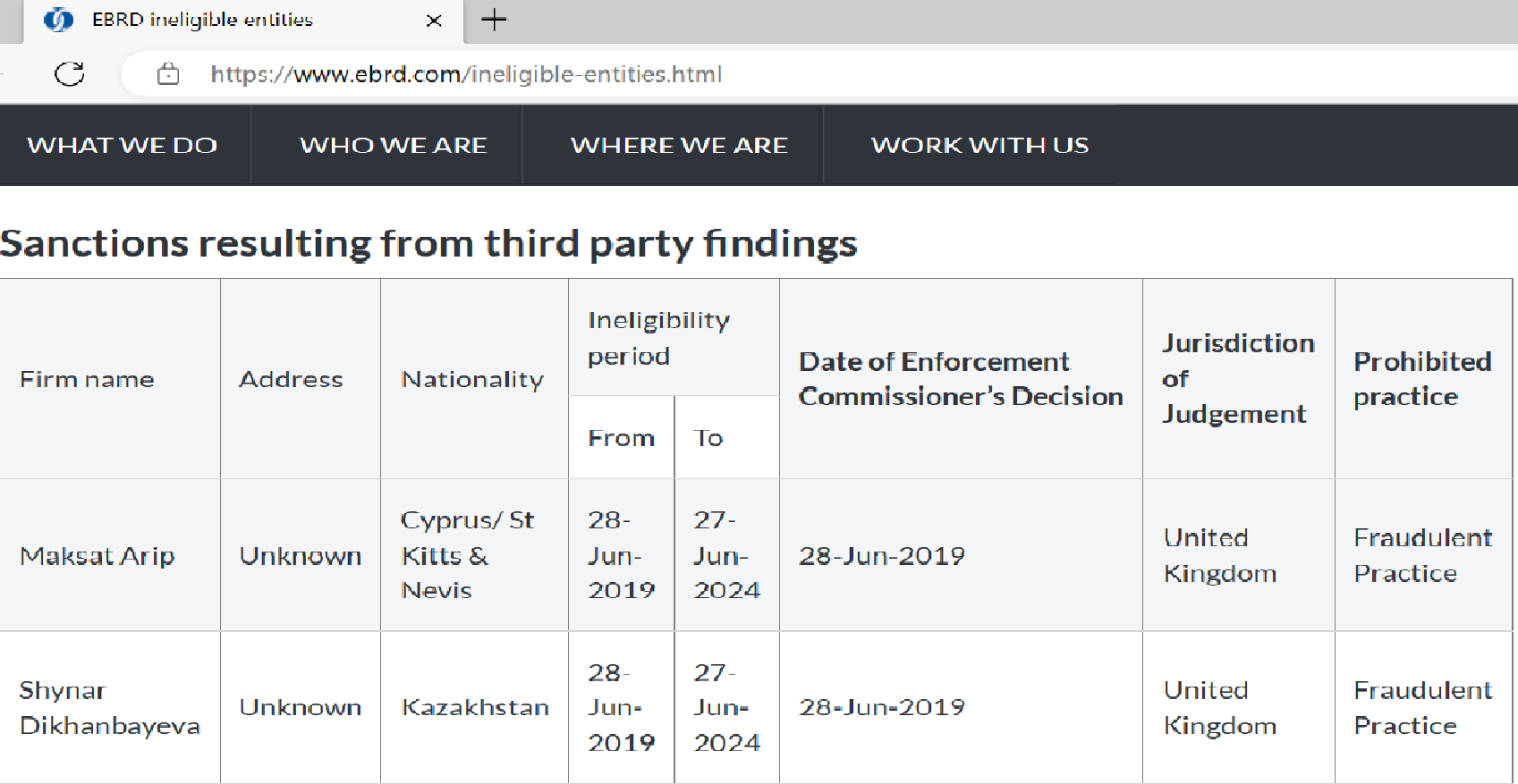Select the Shynar Dikhanbayeva firm name cell
1518x784 pixels.
pyautogui.click(x=109, y=708)
